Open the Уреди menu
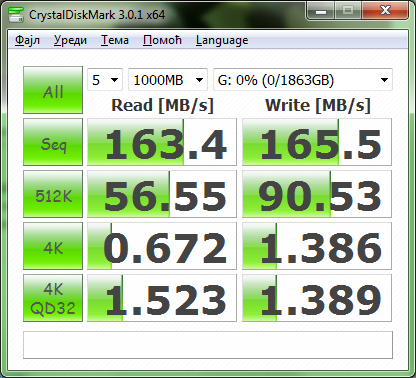 click(70, 40)
